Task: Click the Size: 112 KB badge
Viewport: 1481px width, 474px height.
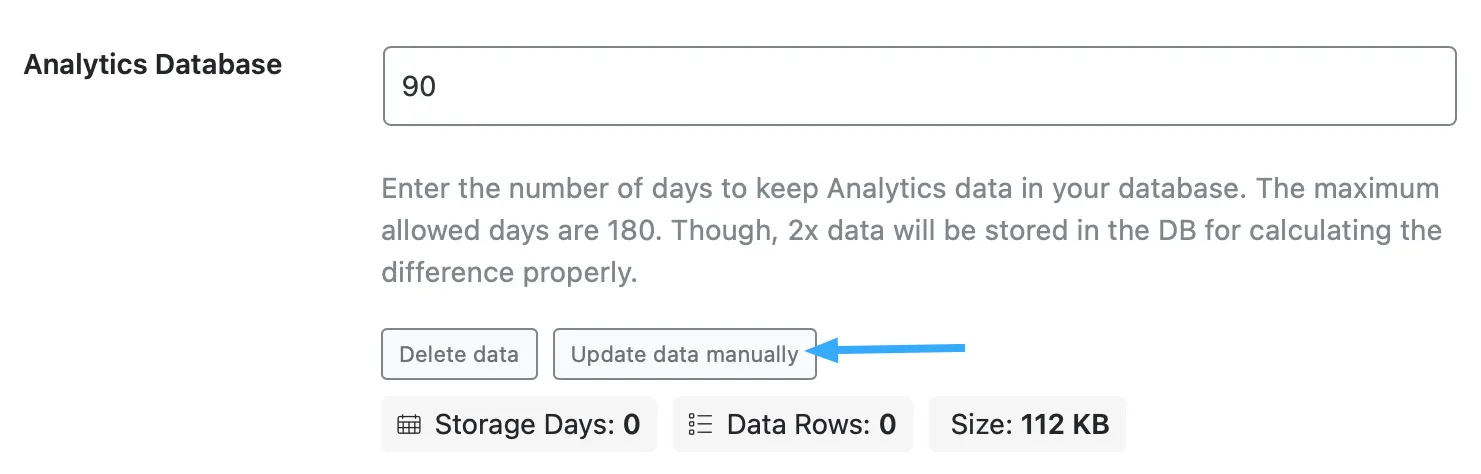Action: click(x=1028, y=425)
